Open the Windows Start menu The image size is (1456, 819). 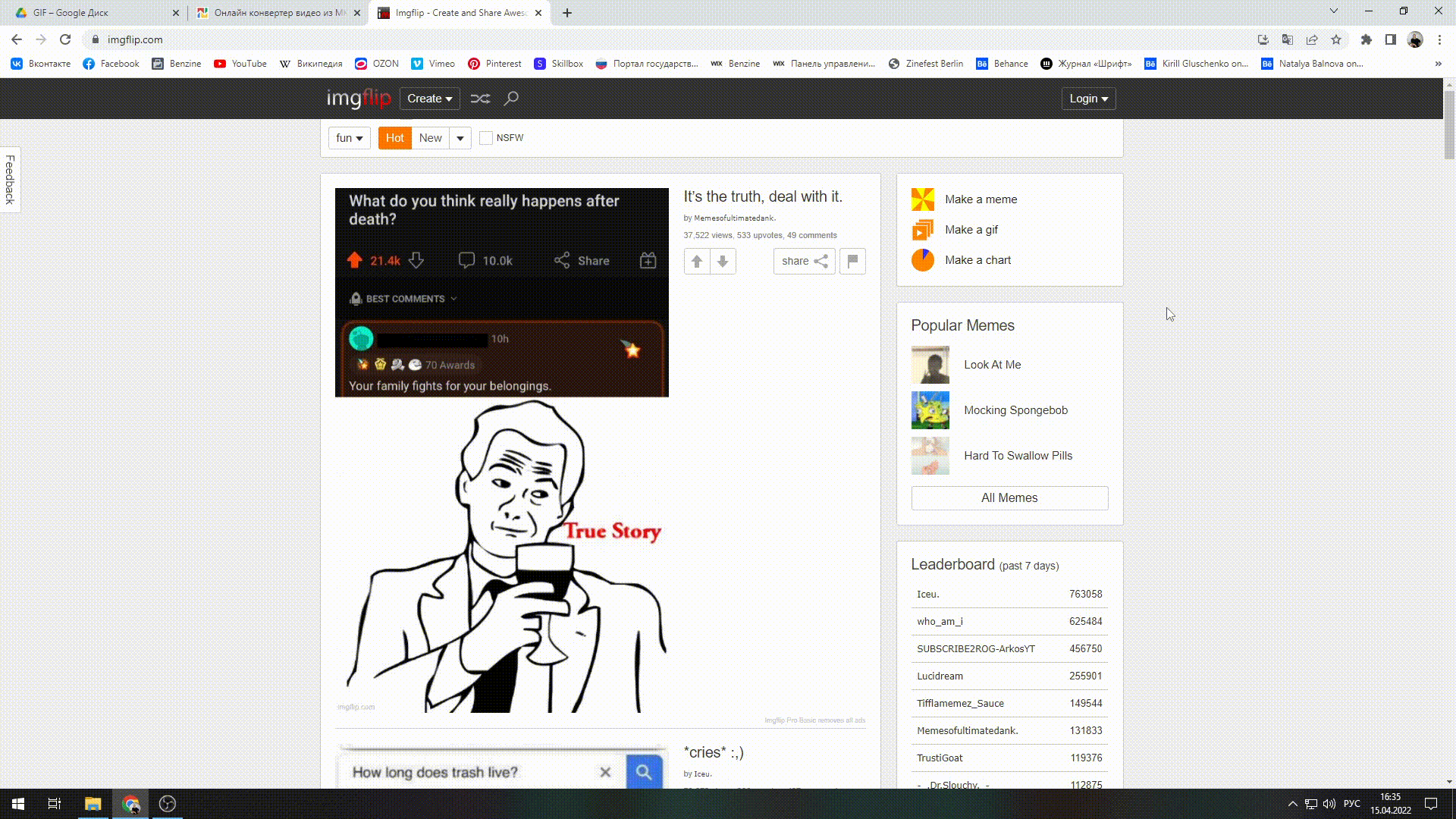18,804
